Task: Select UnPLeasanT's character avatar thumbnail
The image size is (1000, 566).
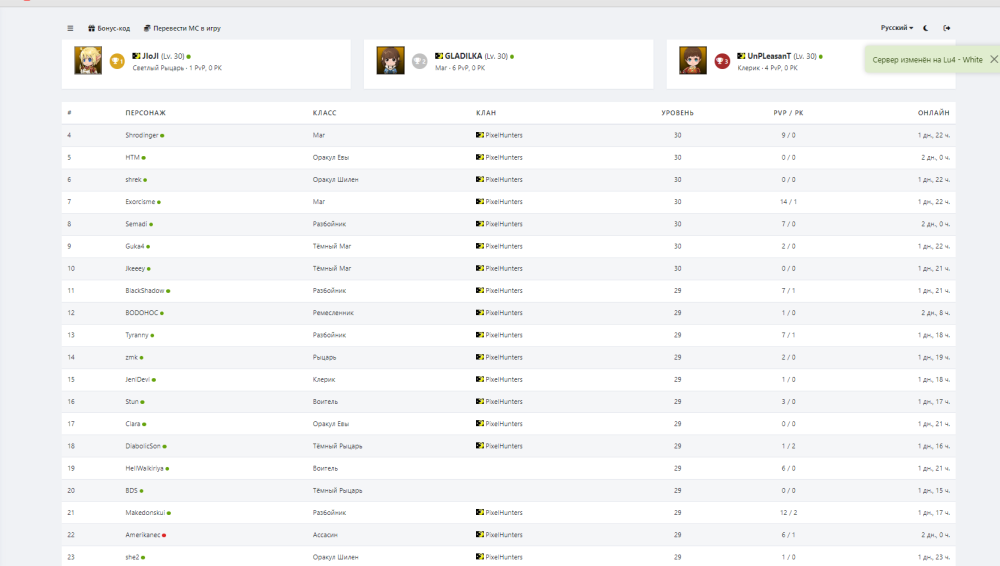Action: point(692,61)
